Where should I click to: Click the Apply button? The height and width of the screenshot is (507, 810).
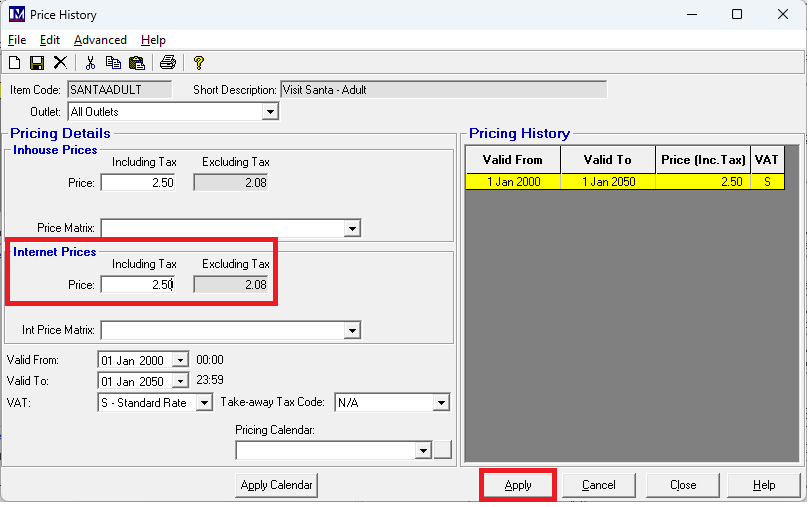click(x=518, y=485)
